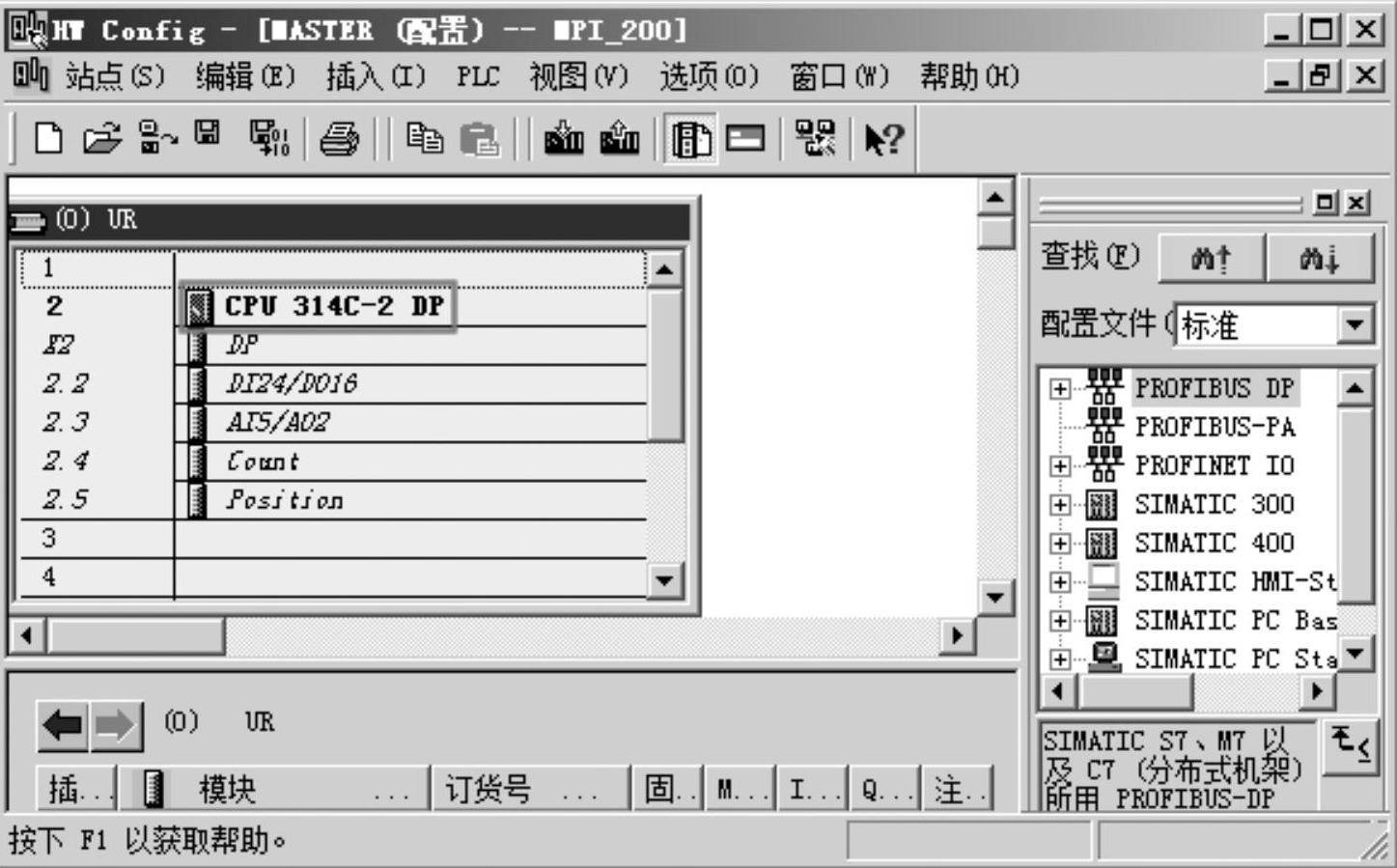The width and height of the screenshot is (1397, 868).
Task: Select the Count submodule row
Action: pyautogui.click(x=333, y=461)
